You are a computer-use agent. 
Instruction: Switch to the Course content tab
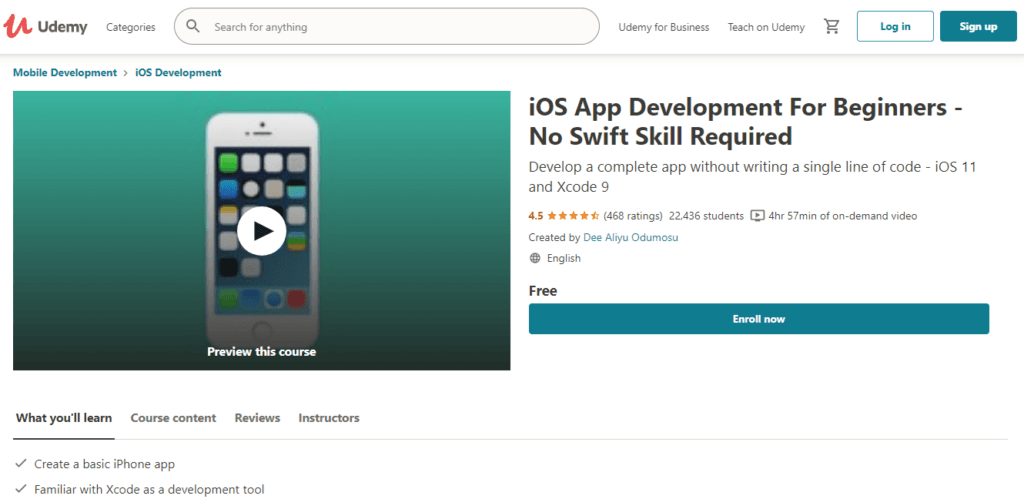173,418
